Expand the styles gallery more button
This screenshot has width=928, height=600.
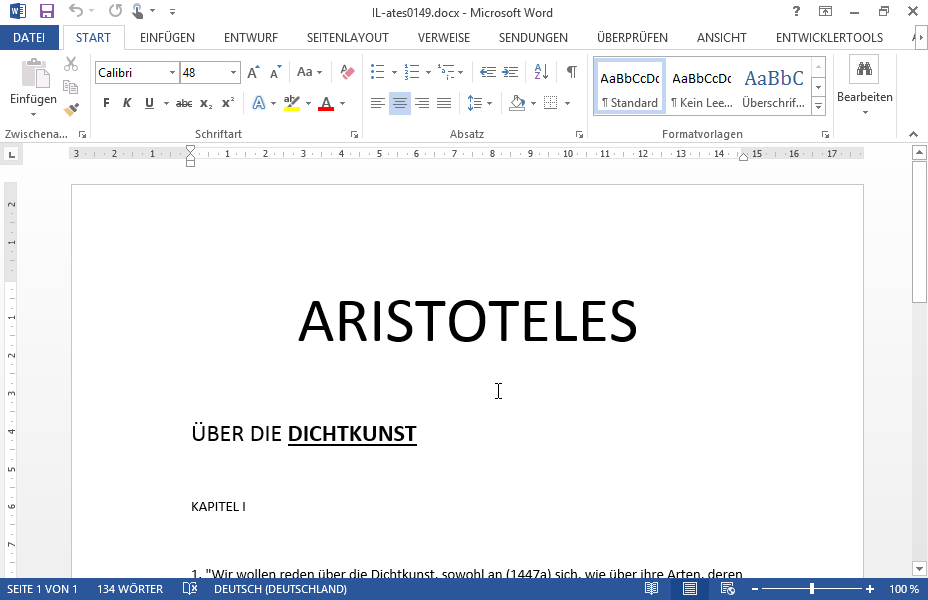coord(819,107)
